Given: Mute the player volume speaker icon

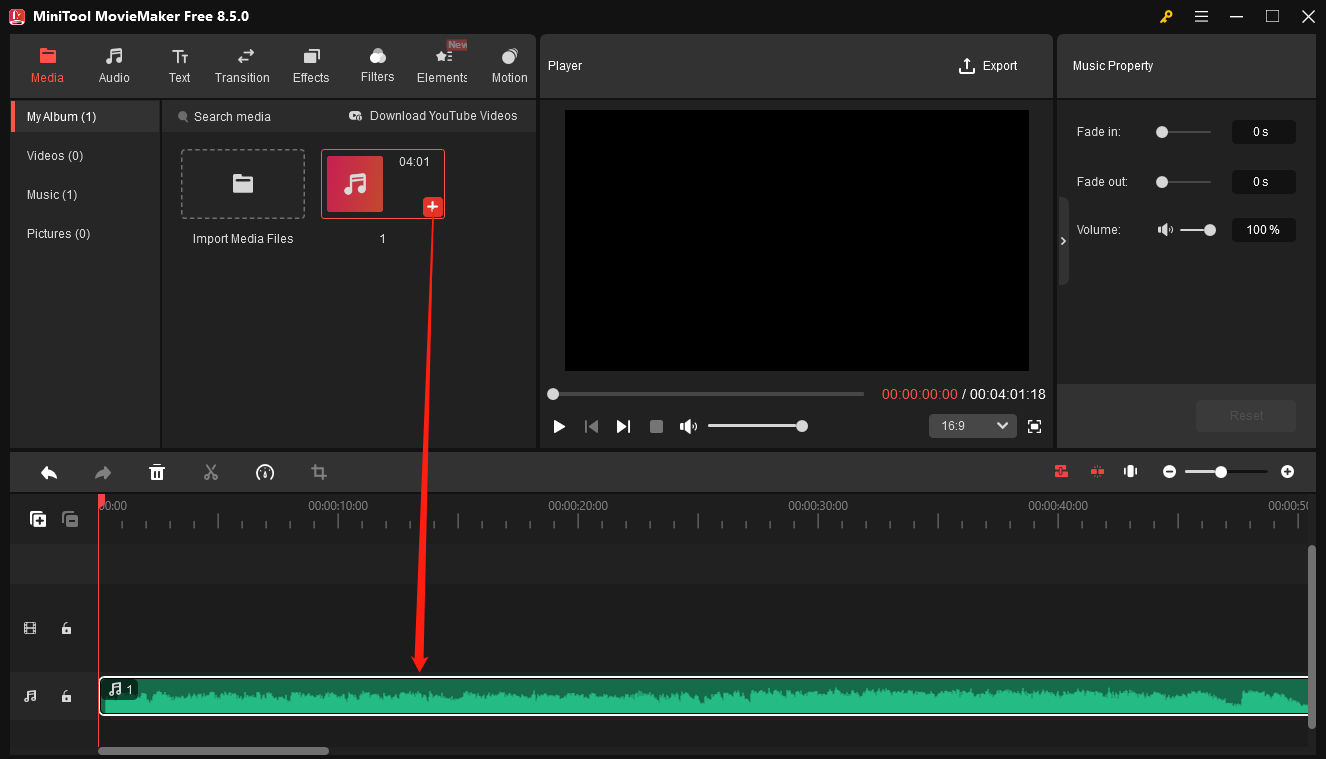Looking at the screenshot, I should (x=688, y=426).
